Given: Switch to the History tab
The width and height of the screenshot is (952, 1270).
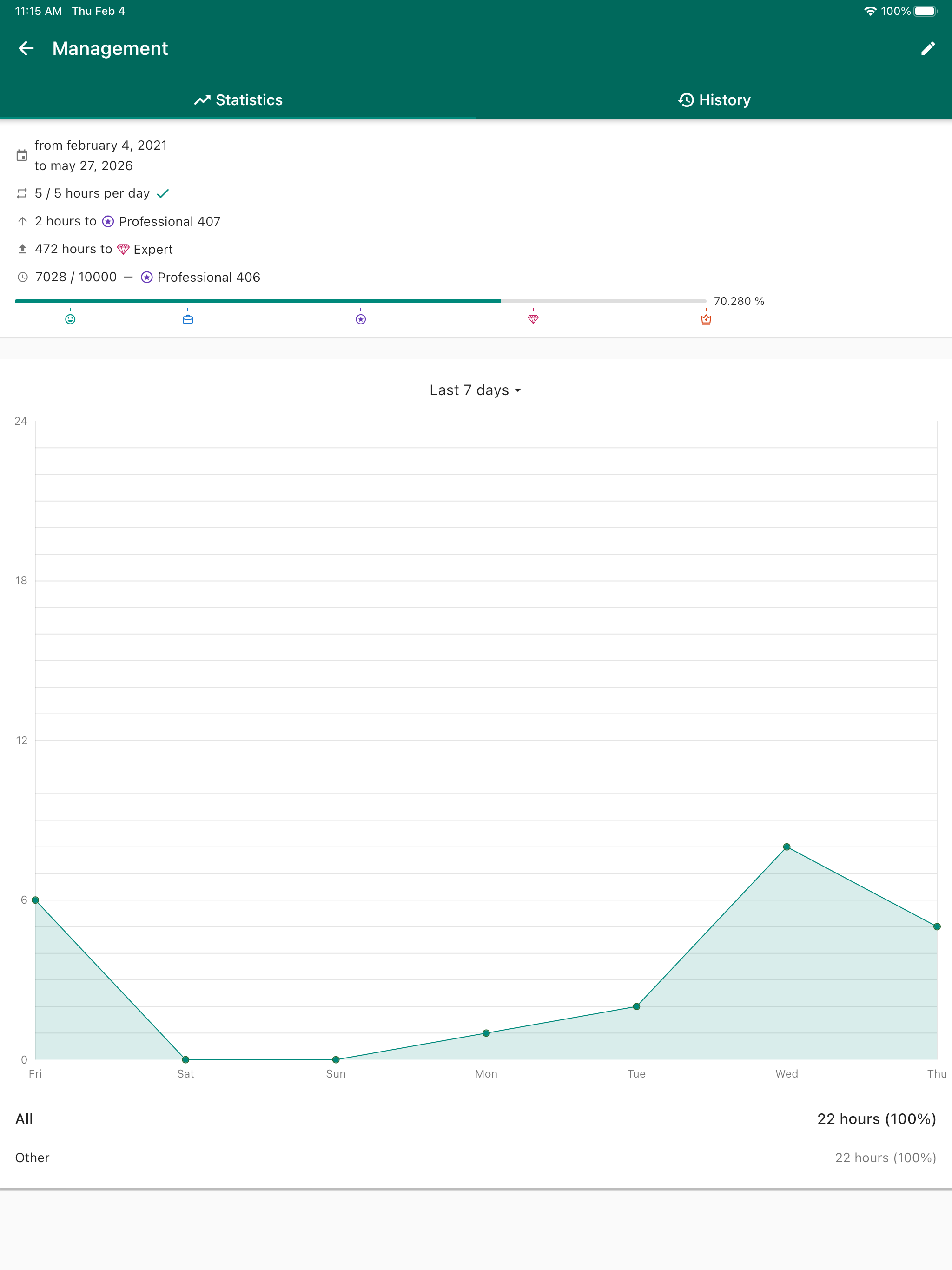Looking at the screenshot, I should 714,99.
